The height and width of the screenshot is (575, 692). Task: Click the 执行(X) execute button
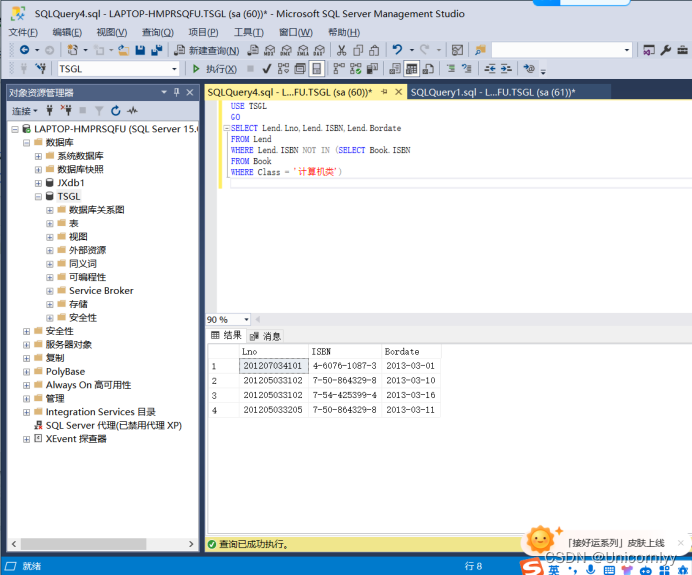click(214, 69)
